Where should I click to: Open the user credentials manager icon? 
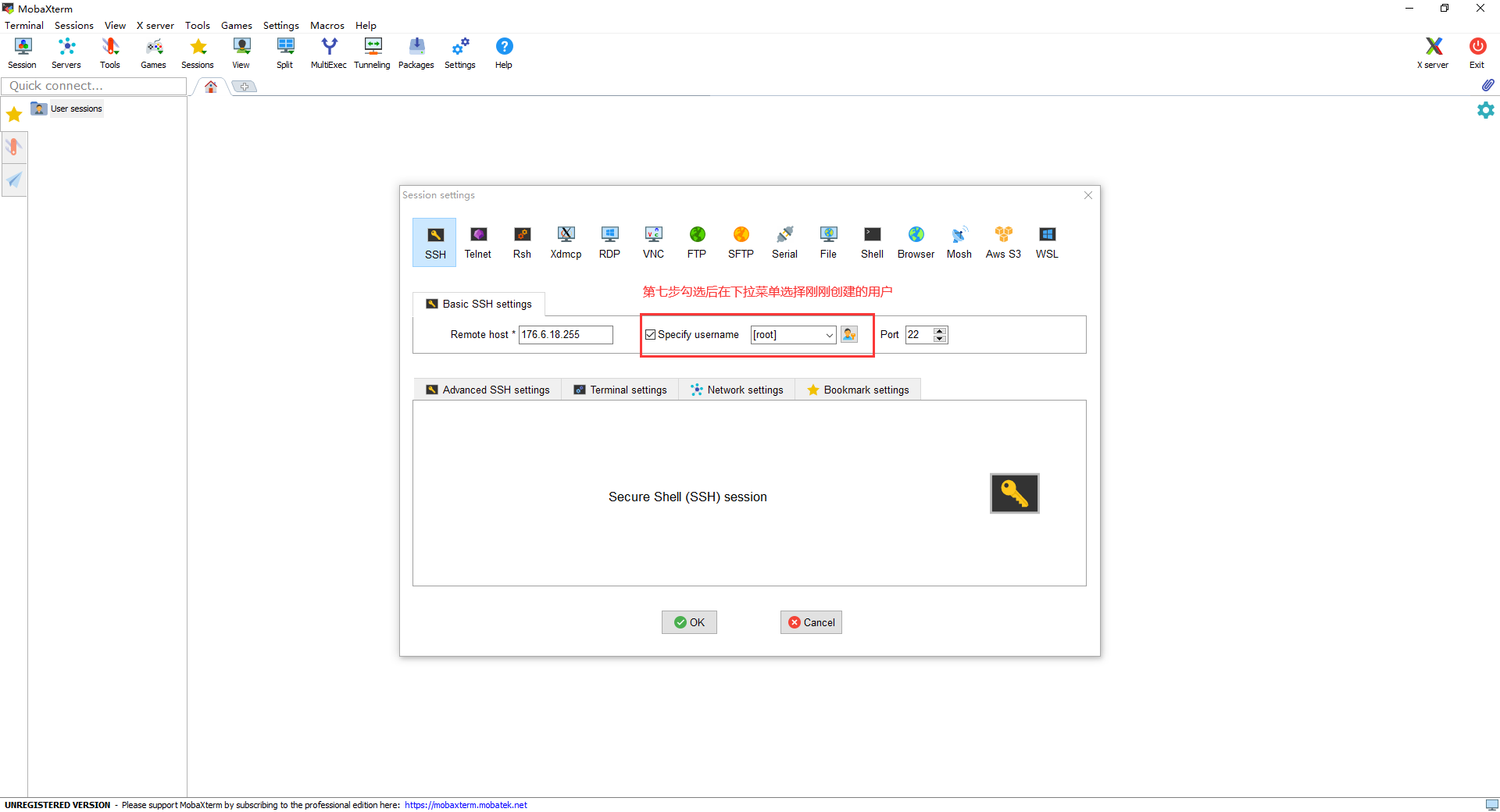point(849,335)
